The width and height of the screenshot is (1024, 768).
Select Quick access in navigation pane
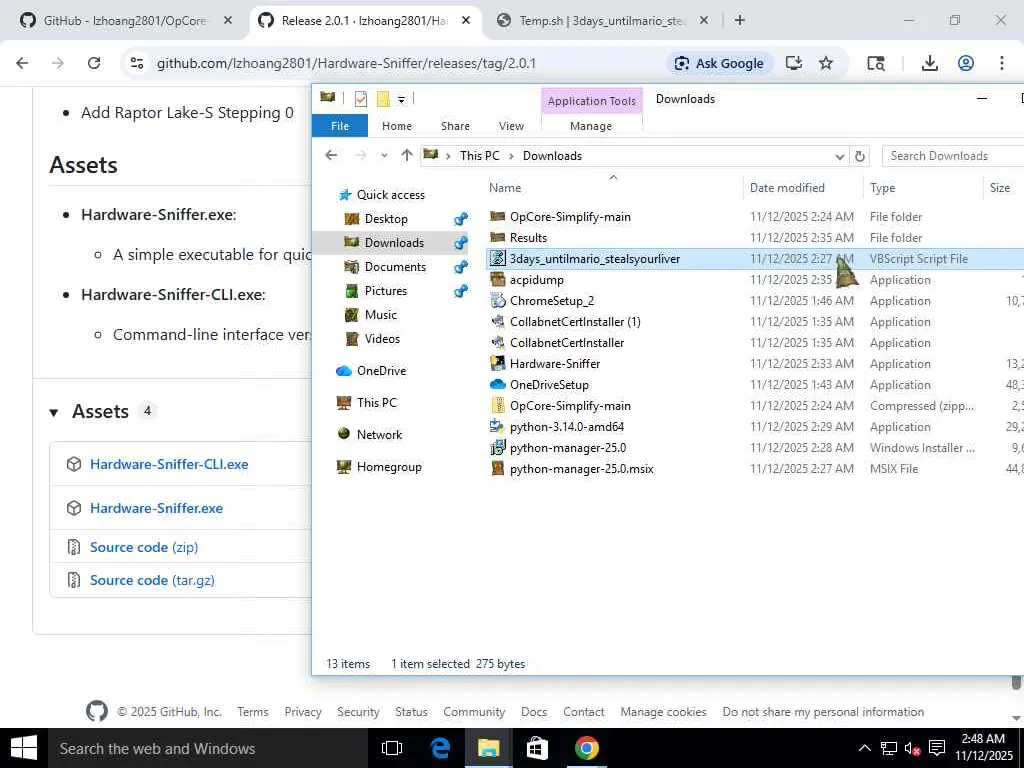pyautogui.click(x=391, y=195)
